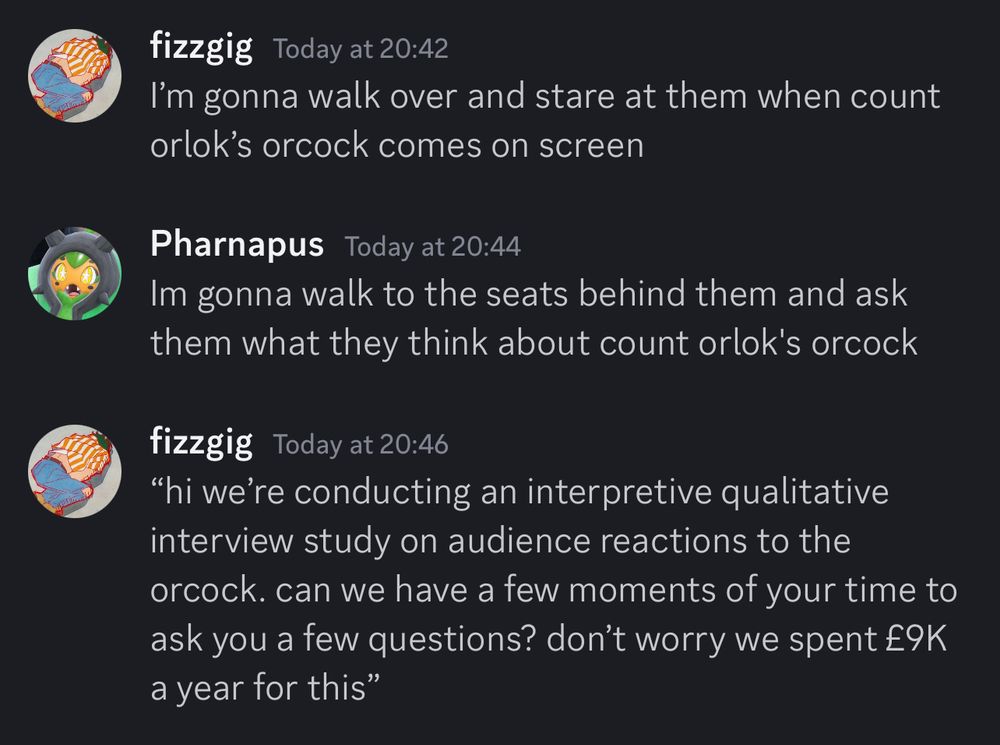Image resolution: width=1000 pixels, height=745 pixels.
Task: Click the "Today at 20:42" timestamp
Action: coord(360,49)
